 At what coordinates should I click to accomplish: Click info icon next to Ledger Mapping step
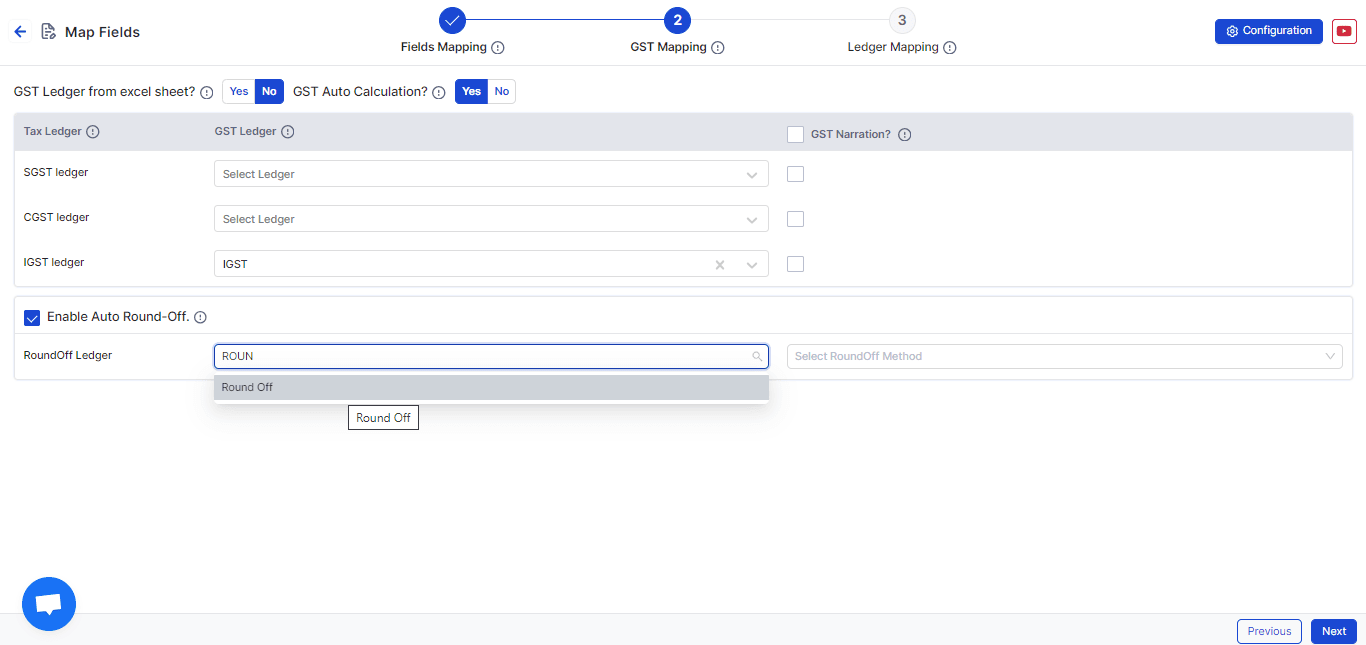pyautogui.click(x=950, y=48)
